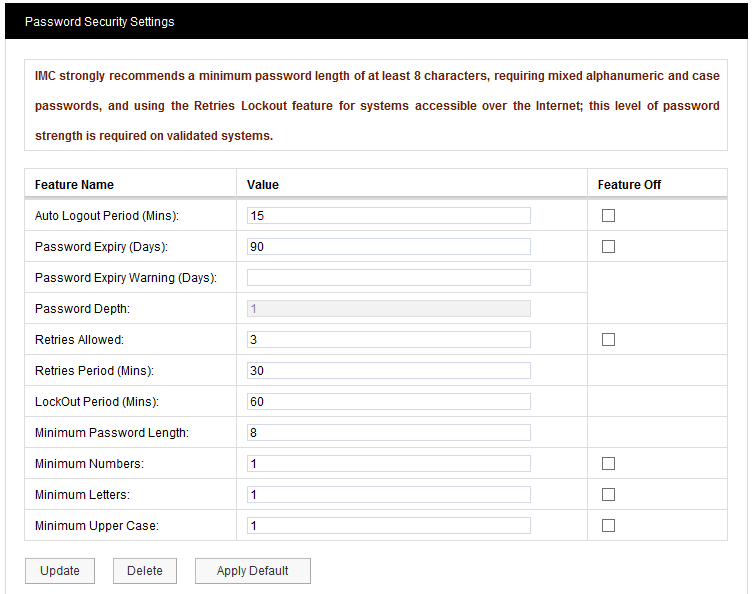The image size is (753, 594).
Task: Click the Minimum Letters text box
Action: click(x=388, y=495)
